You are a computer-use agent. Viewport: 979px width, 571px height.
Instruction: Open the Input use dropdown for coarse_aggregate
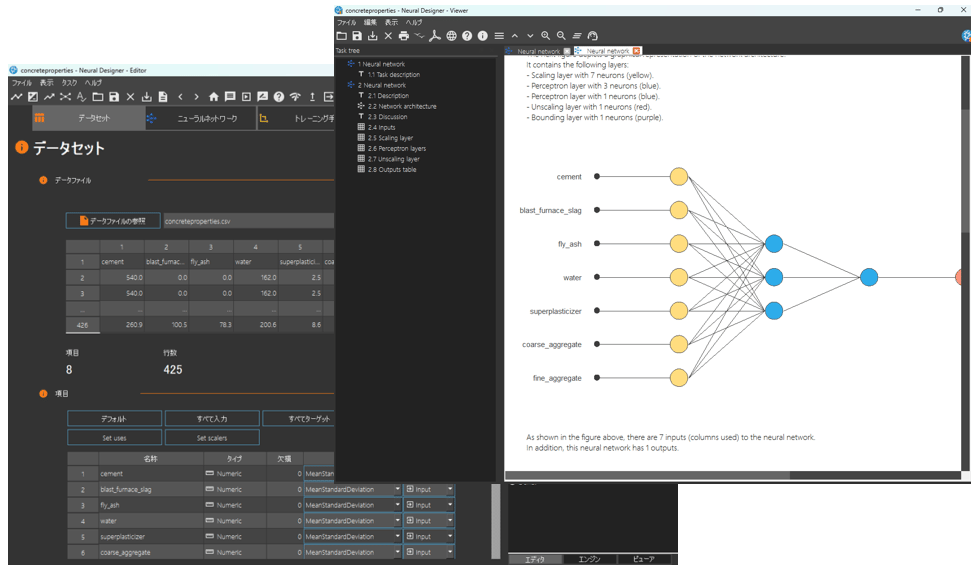click(430, 552)
